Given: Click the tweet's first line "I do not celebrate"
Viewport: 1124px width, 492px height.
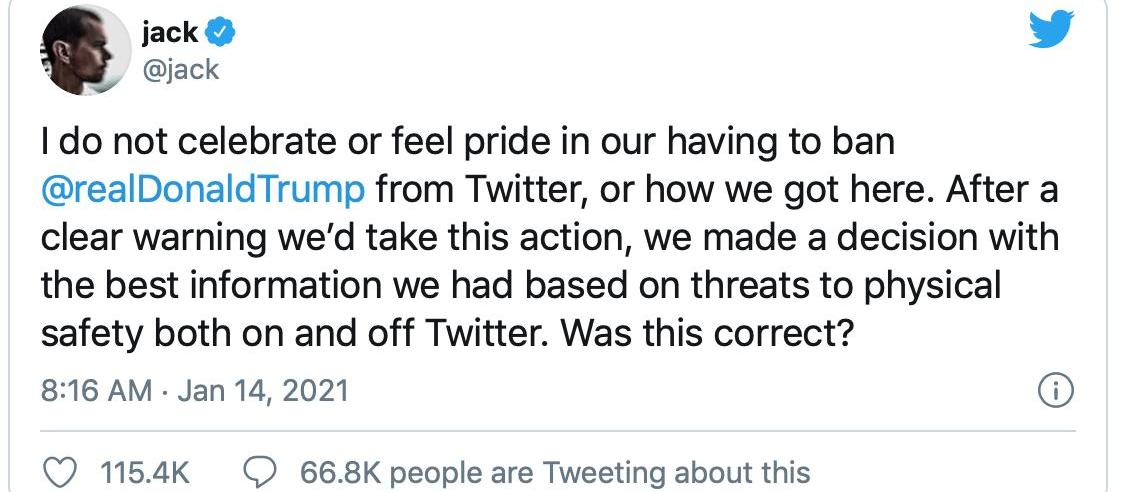Looking at the screenshot, I should coord(184,143).
